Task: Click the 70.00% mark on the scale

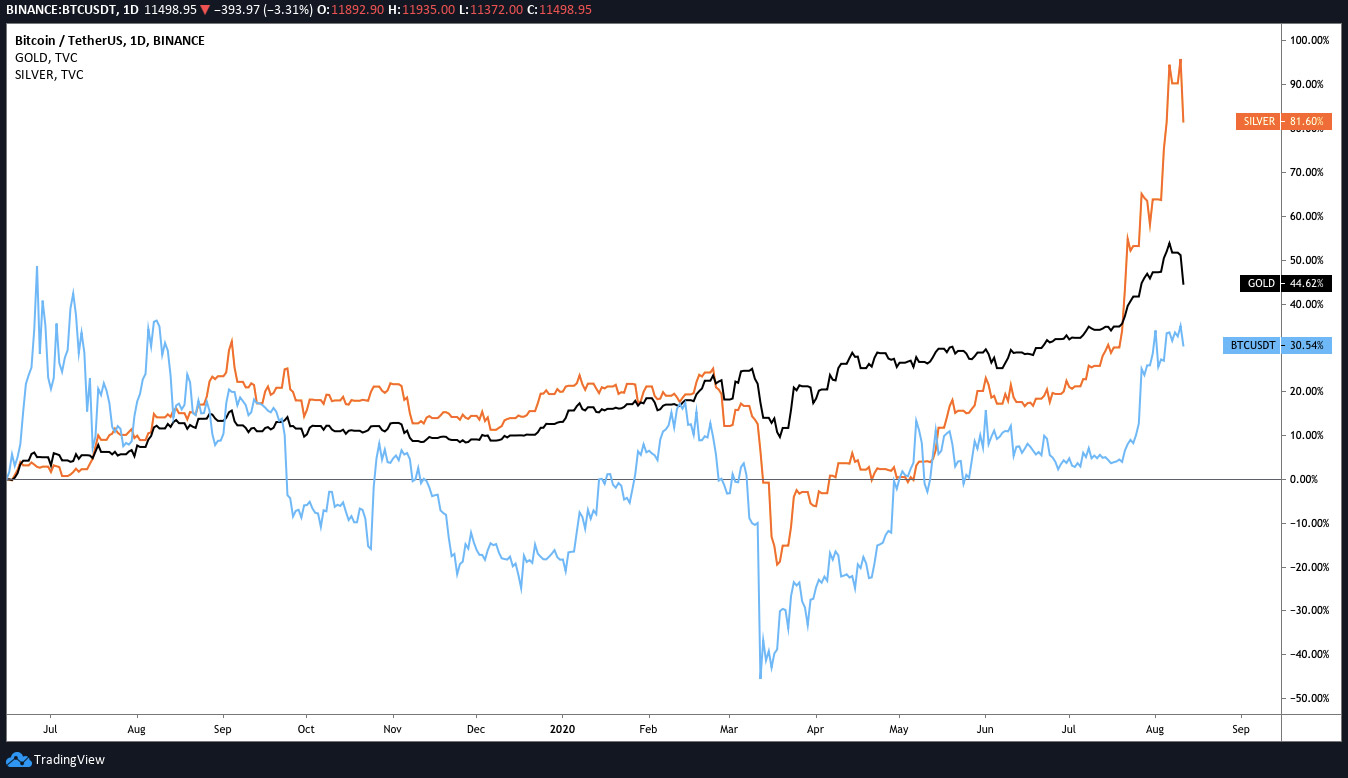Action: (1309, 172)
